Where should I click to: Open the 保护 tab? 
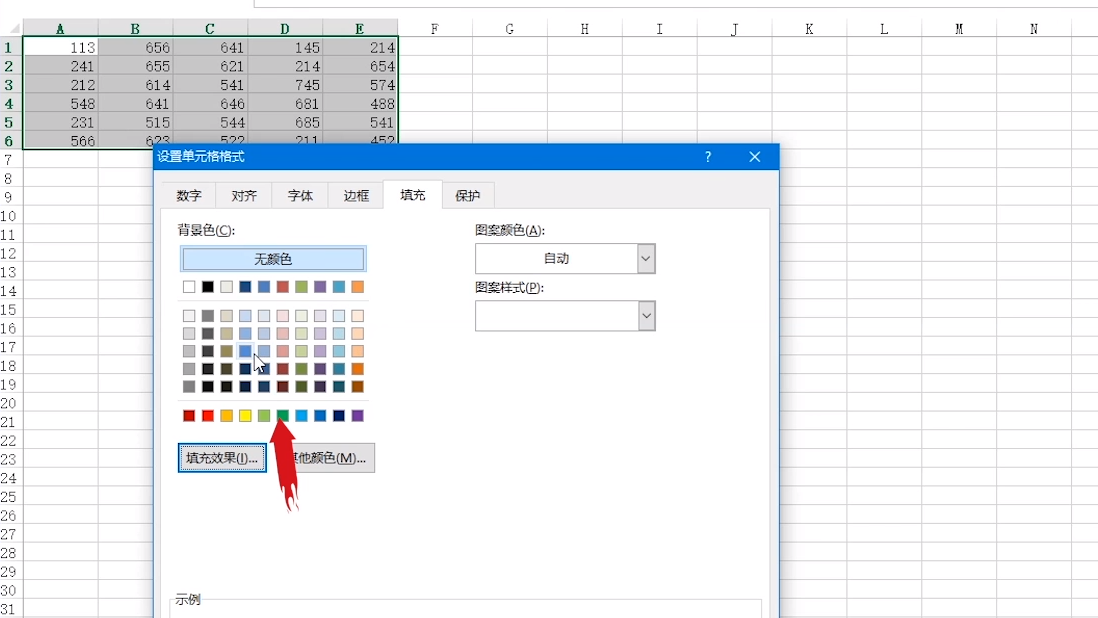pyautogui.click(x=467, y=196)
